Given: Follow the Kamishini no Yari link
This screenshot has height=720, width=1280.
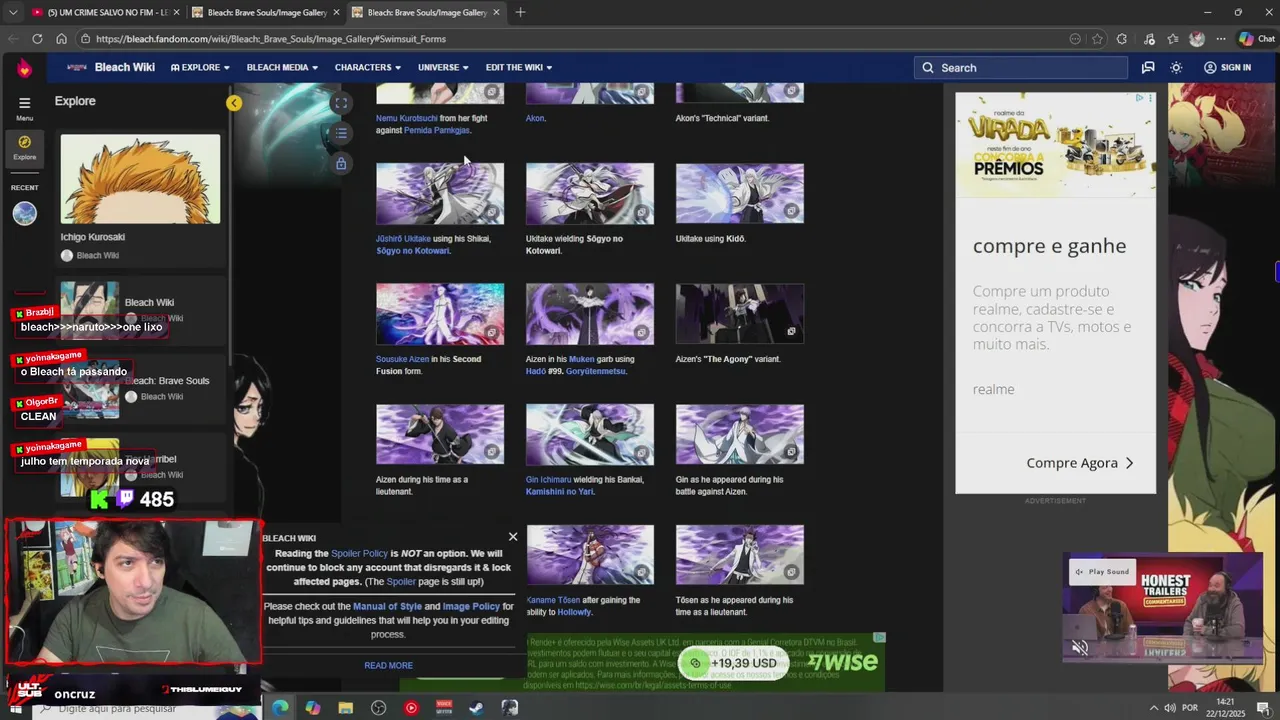Looking at the screenshot, I should point(560,492).
